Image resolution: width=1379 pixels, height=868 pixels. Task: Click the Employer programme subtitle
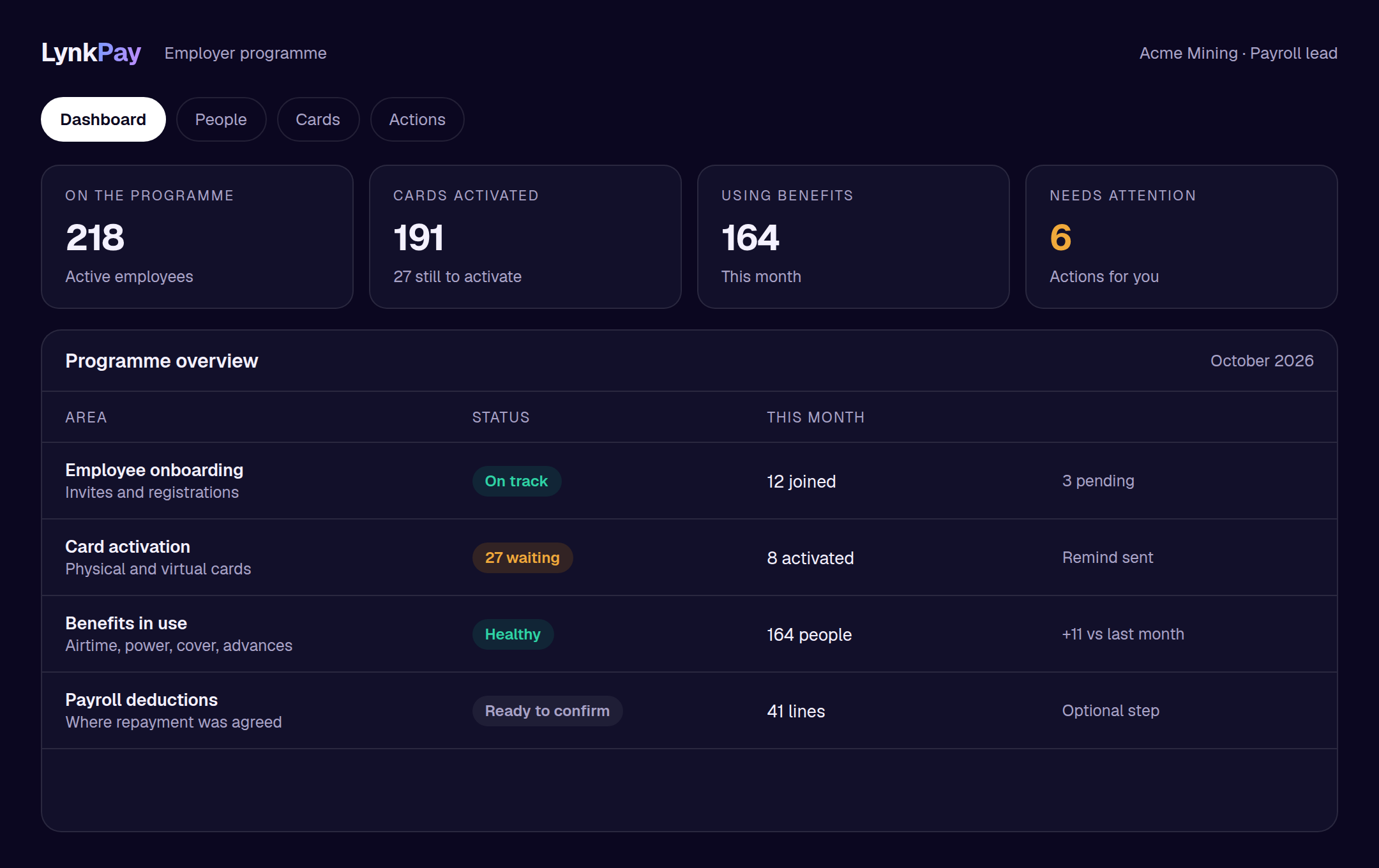tap(245, 53)
